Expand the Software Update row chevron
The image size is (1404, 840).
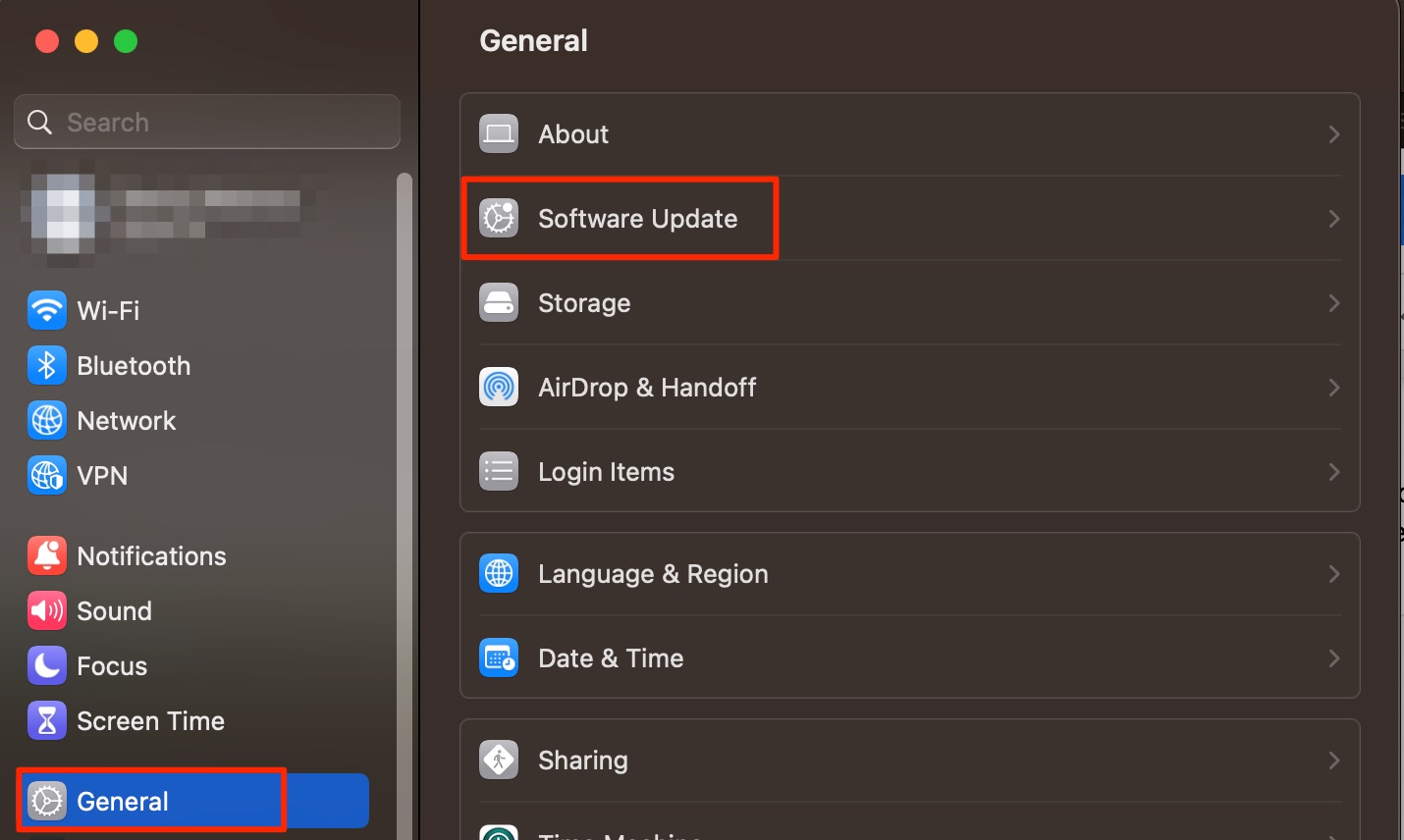(1334, 219)
